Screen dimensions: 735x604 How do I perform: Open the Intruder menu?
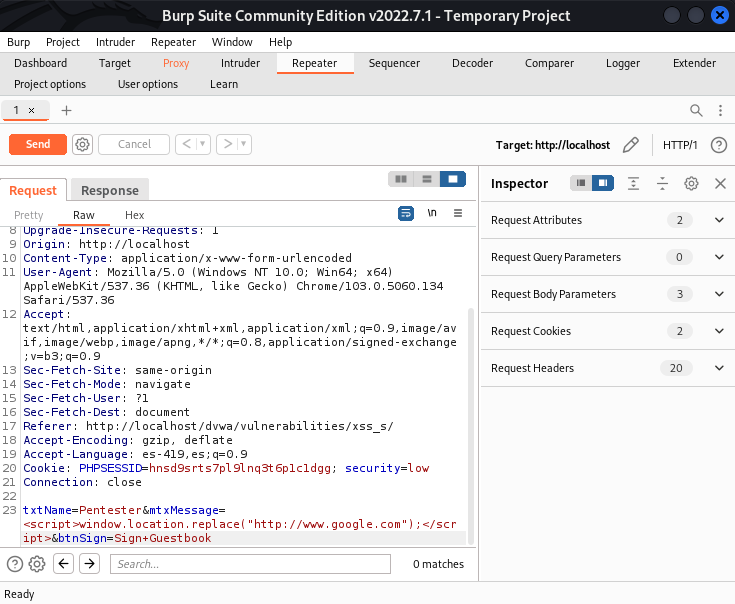coord(115,42)
